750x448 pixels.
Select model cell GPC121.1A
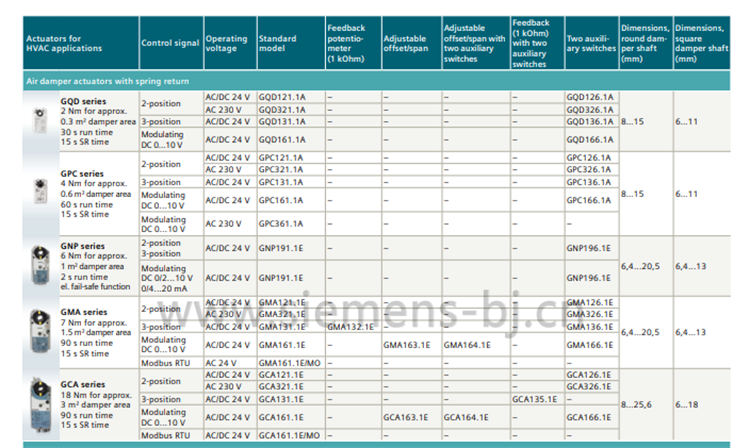click(x=281, y=157)
